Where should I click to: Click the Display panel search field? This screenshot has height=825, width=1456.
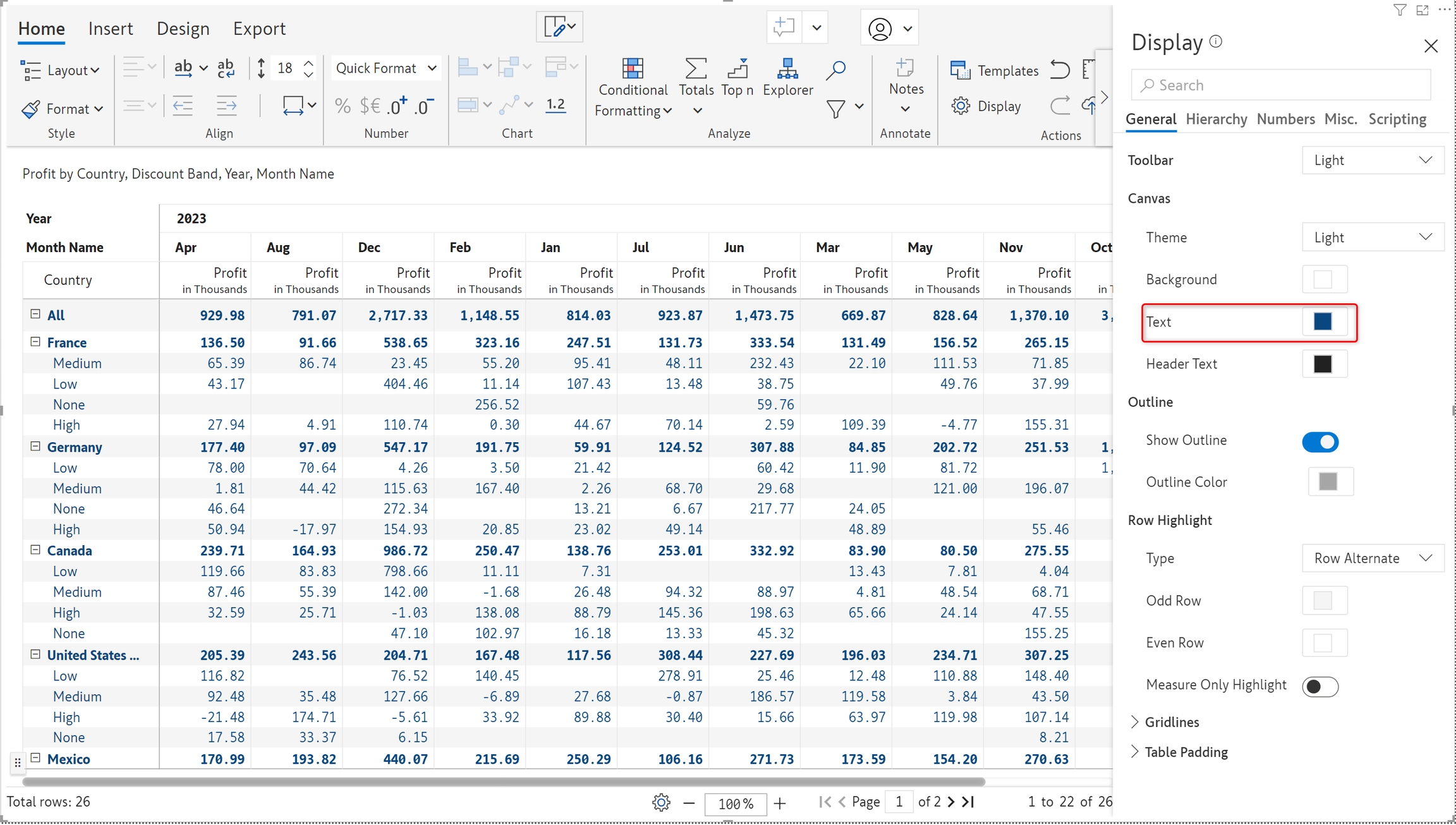1280,85
